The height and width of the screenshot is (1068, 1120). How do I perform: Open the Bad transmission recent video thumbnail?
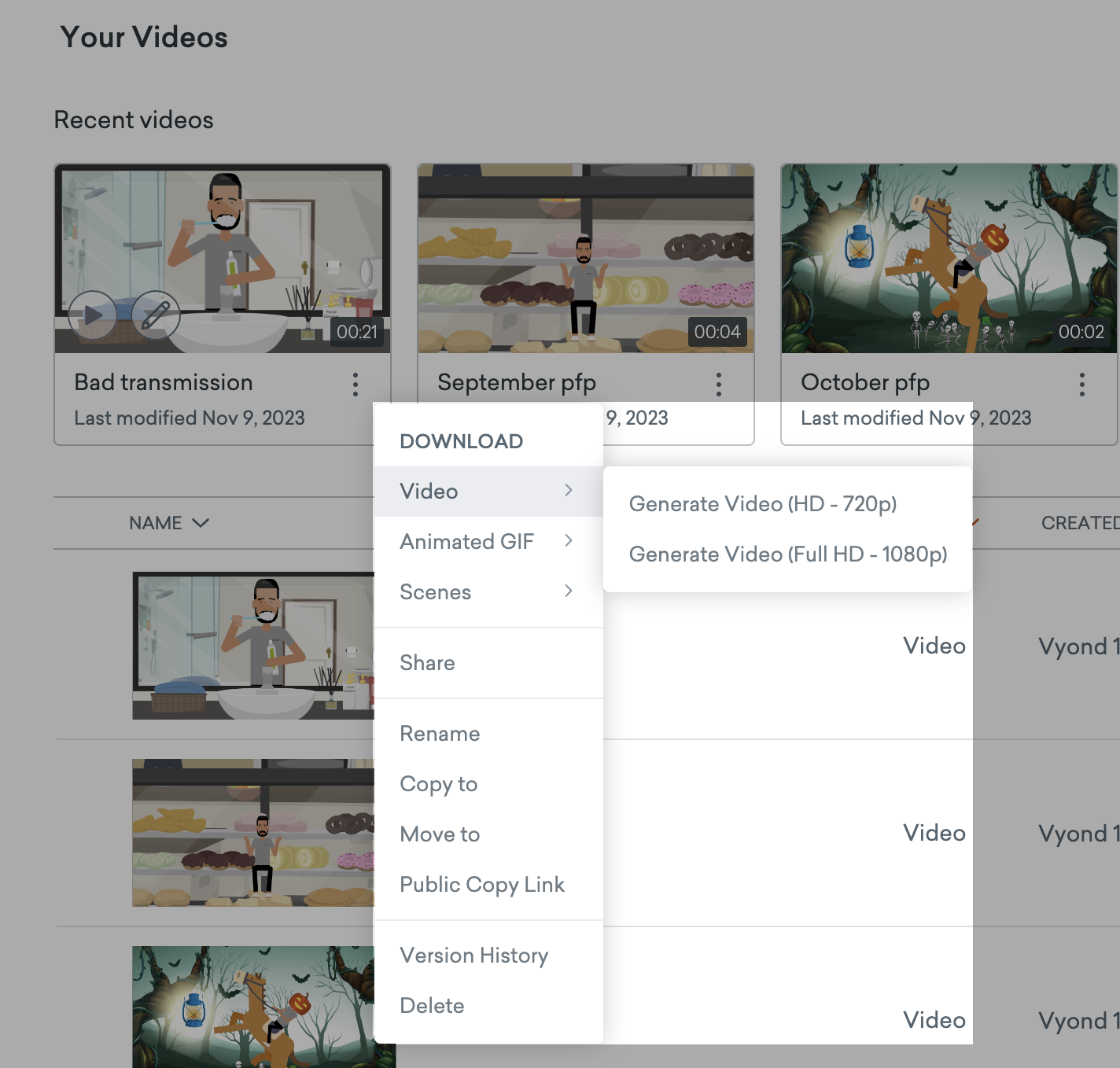pos(223,259)
